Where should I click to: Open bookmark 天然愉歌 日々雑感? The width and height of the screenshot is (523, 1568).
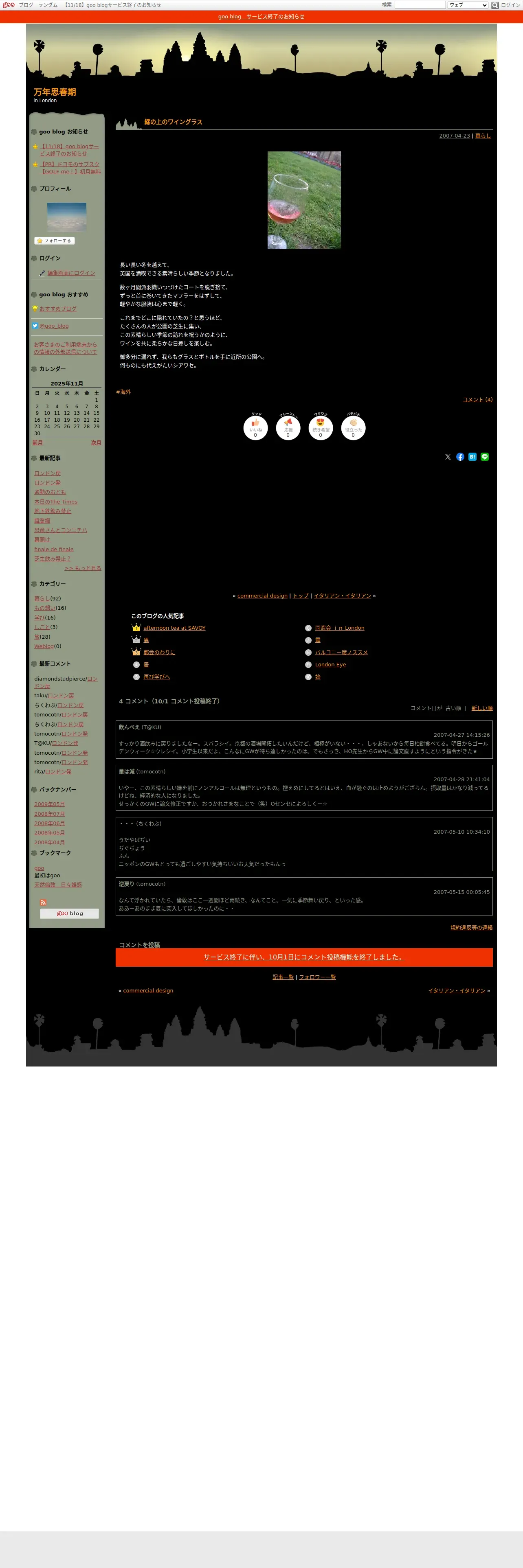click(x=58, y=885)
